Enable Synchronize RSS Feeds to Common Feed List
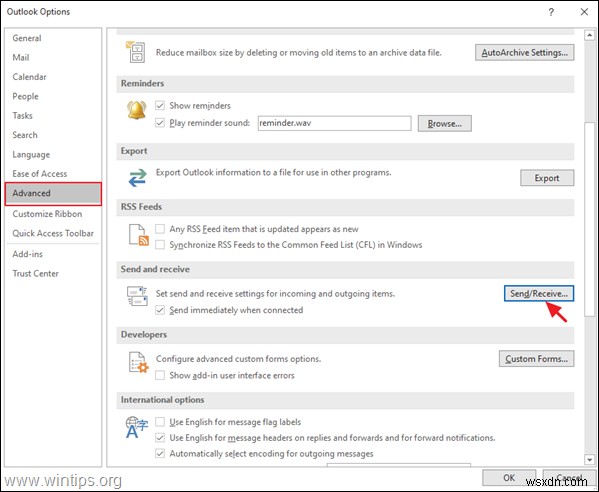The image size is (599, 492). [160, 244]
